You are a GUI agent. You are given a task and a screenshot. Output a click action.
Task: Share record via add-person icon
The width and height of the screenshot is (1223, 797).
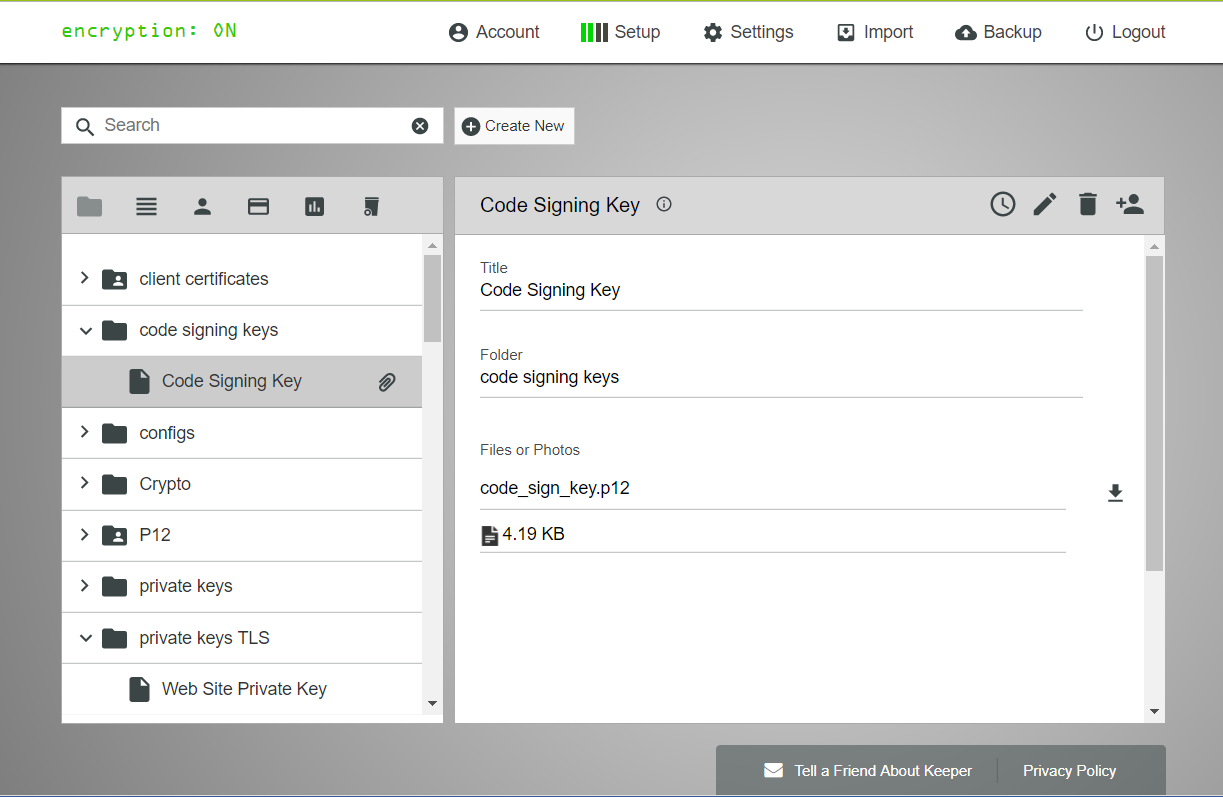[x=1130, y=205]
